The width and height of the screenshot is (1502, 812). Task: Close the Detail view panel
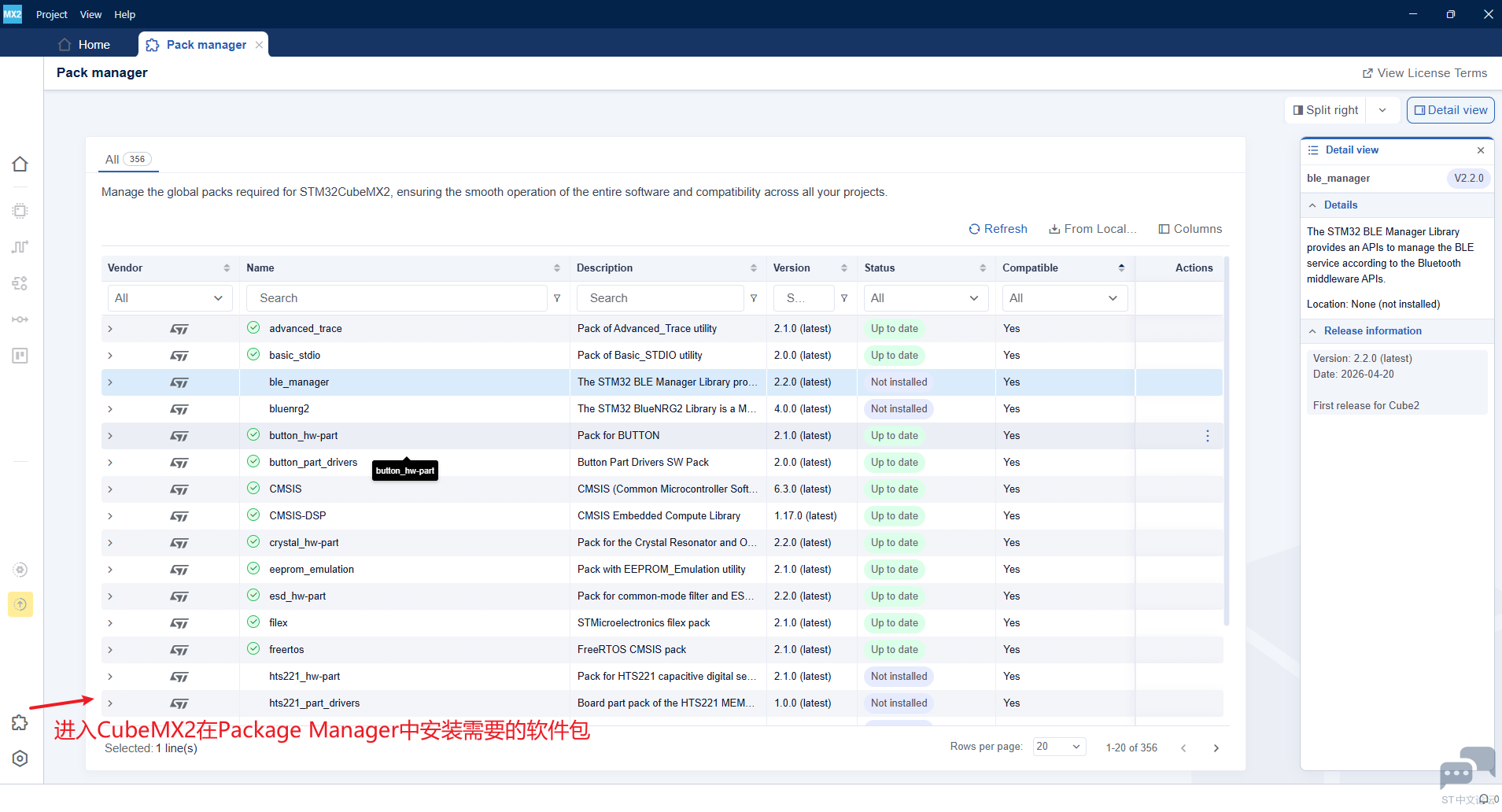1481,150
